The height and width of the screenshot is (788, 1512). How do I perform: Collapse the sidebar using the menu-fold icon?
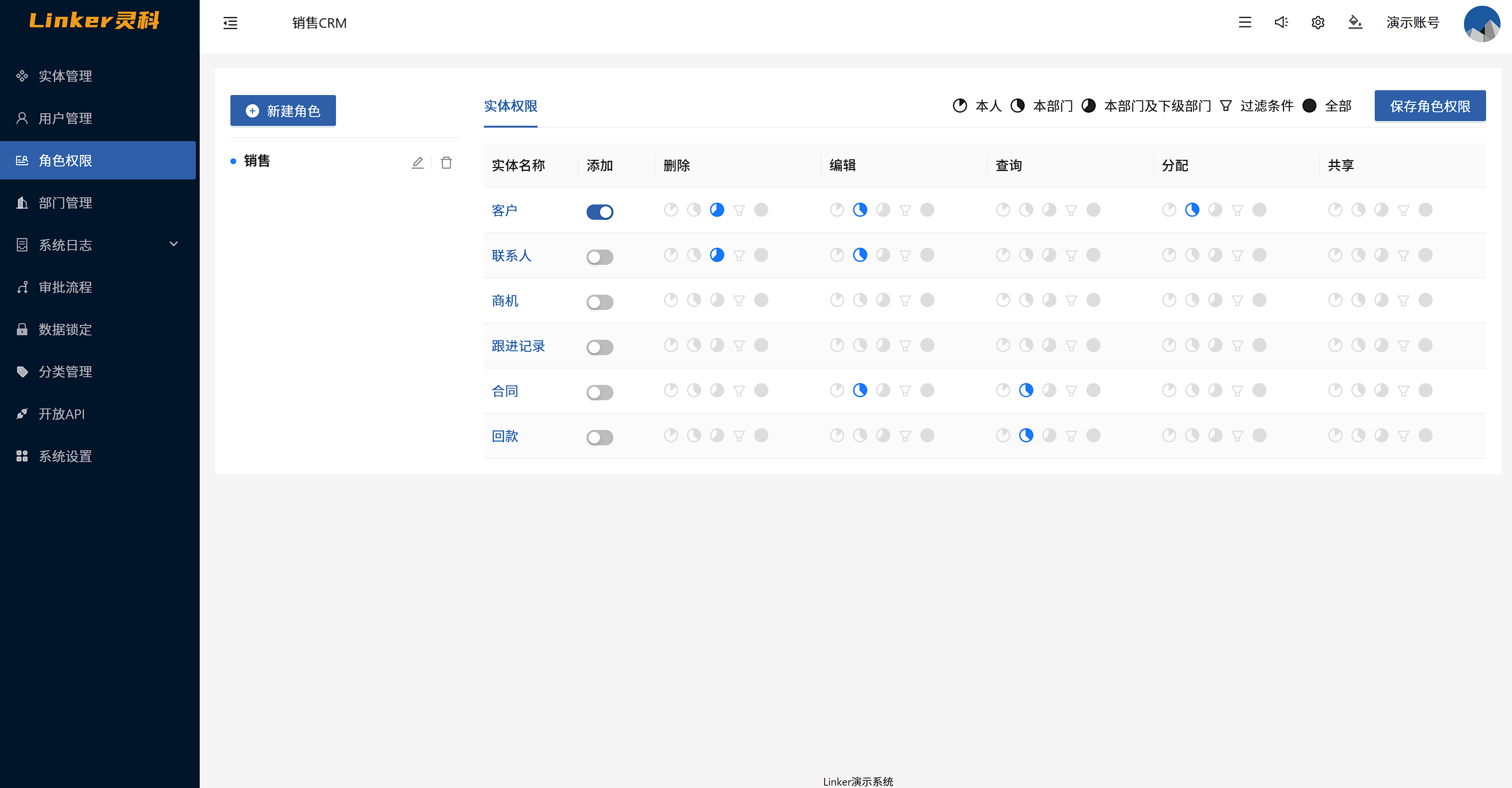pos(230,23)
